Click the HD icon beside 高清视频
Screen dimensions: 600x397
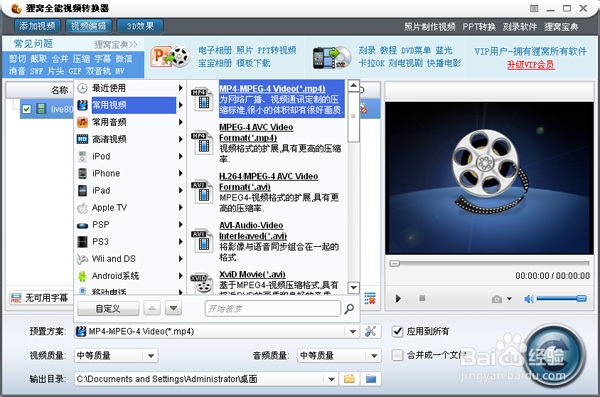click(82, 139)
